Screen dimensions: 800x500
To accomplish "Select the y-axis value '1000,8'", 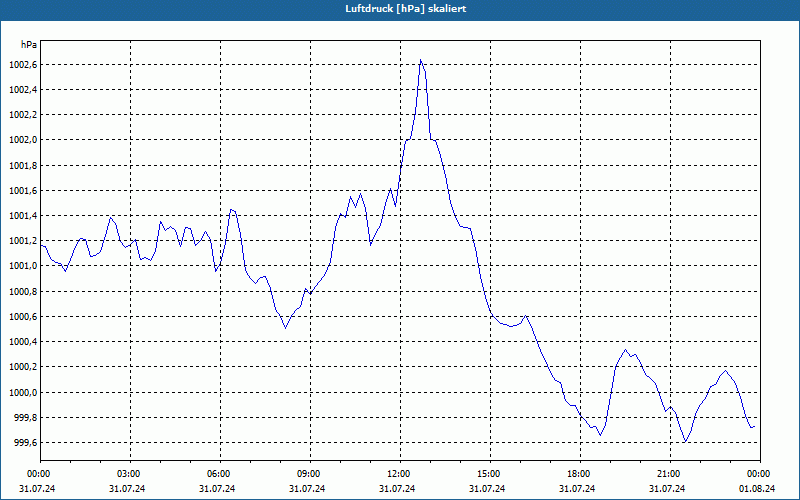I will click(23, 292).
